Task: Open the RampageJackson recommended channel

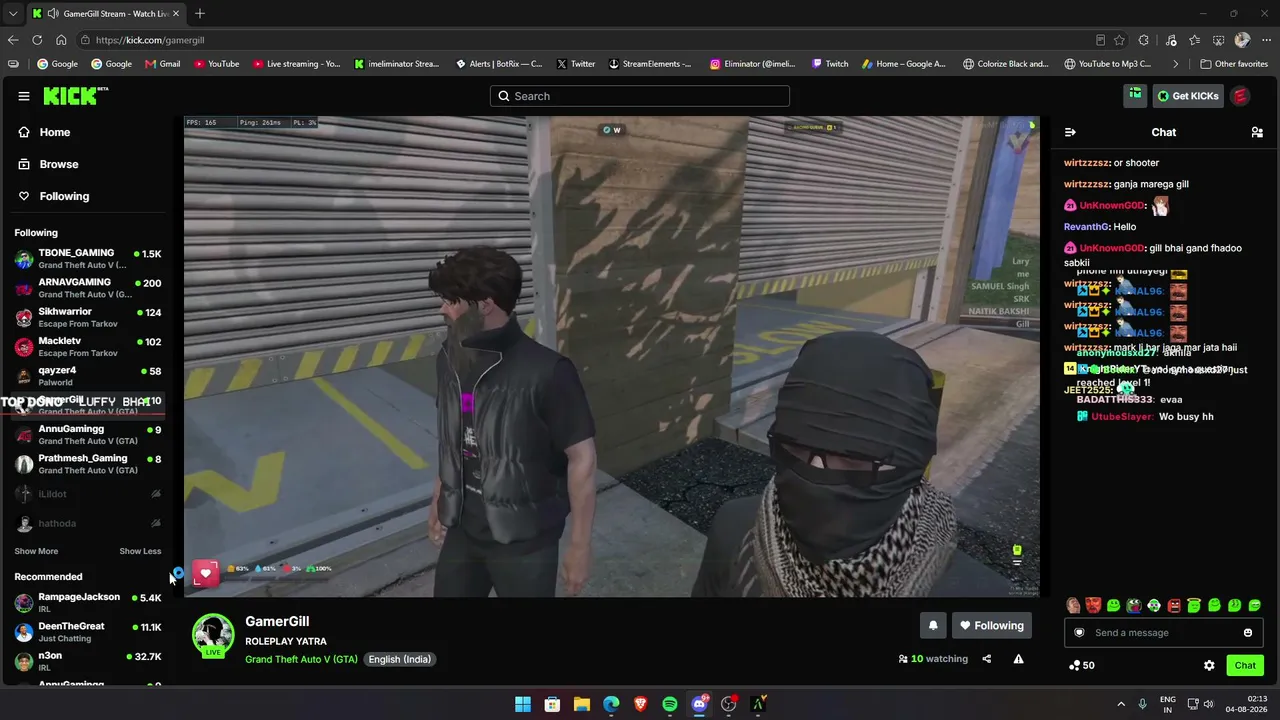Action: pos(88,603)
